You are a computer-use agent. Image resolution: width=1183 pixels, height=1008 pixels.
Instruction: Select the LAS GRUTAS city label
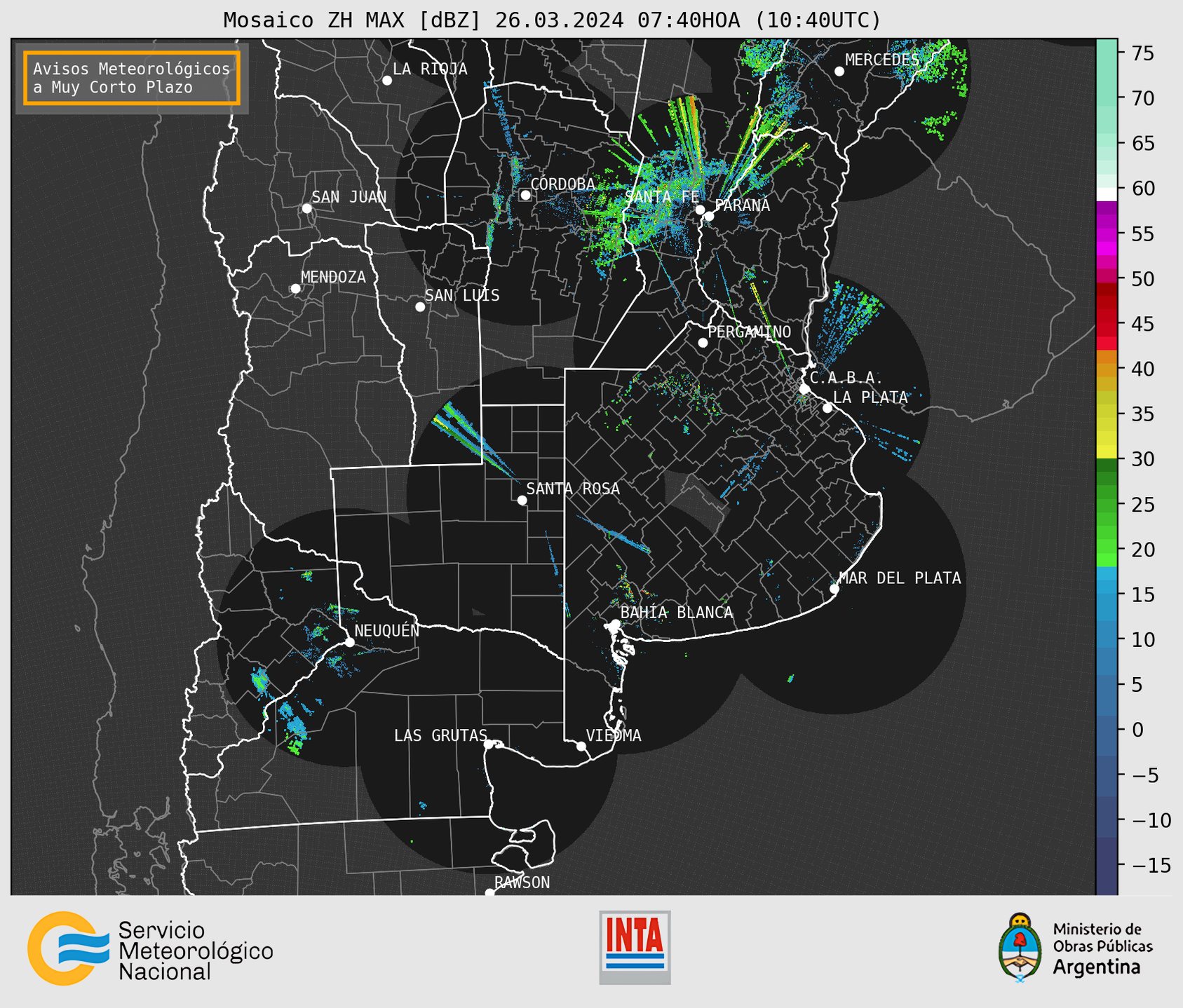pos(440,736)
